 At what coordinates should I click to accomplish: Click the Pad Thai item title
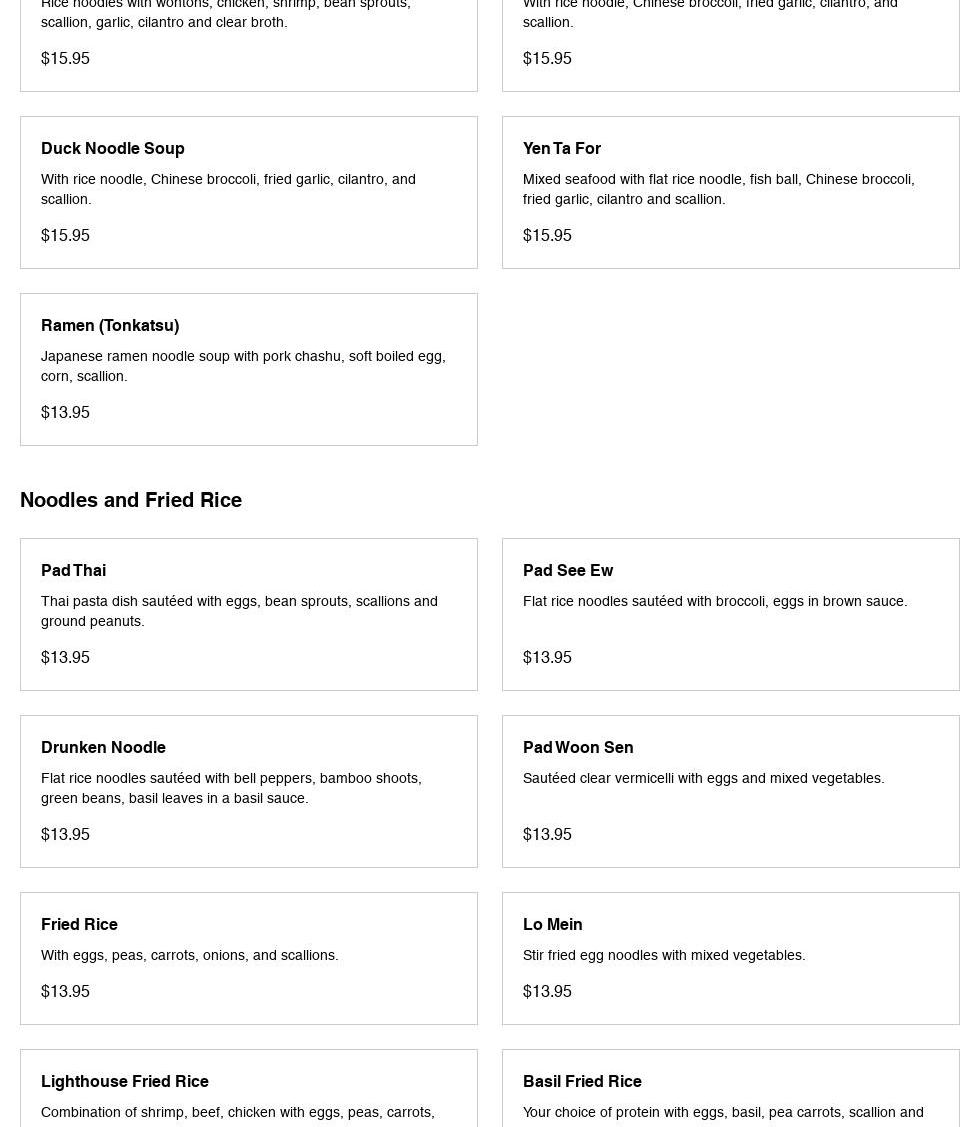(73, 570)
